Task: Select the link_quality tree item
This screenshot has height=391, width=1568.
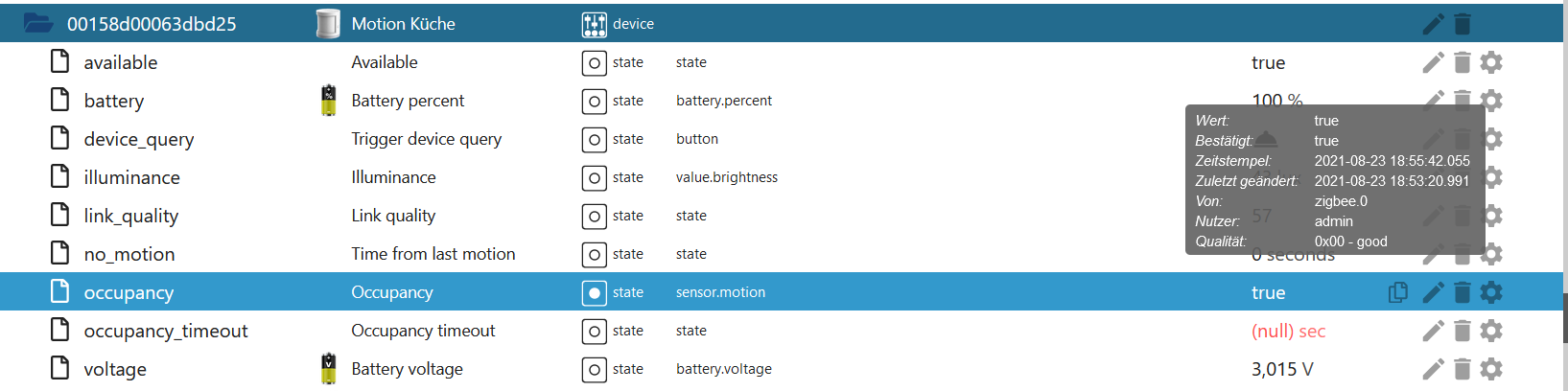Action: click(130, 216)
